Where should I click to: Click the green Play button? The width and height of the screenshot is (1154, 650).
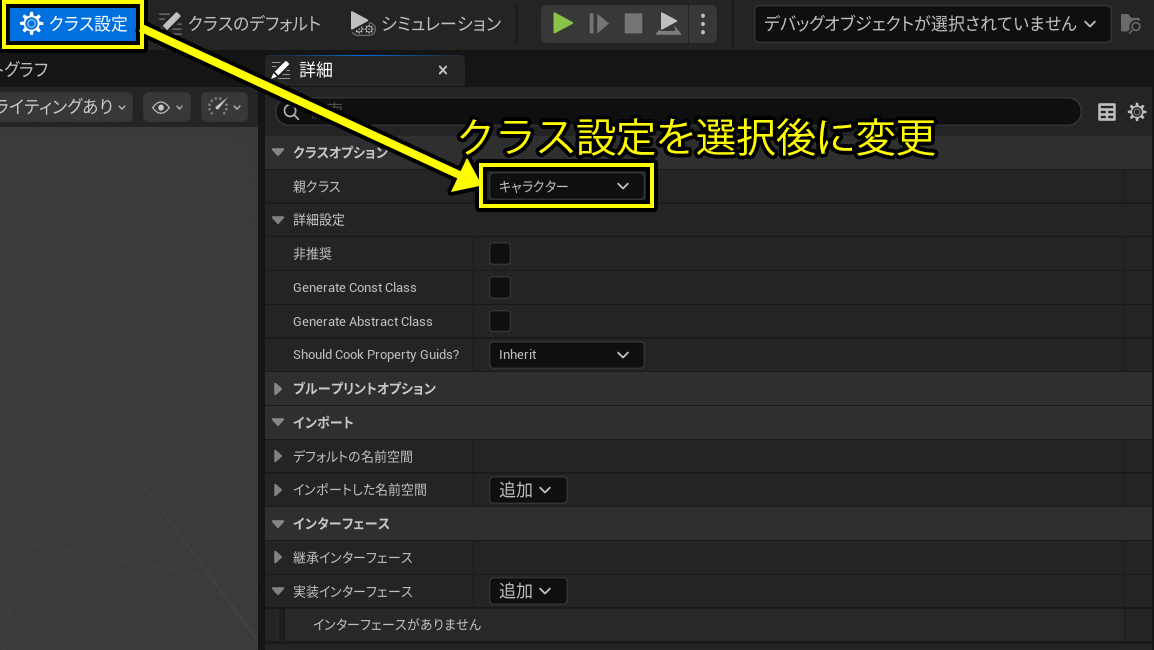(562, 24)
